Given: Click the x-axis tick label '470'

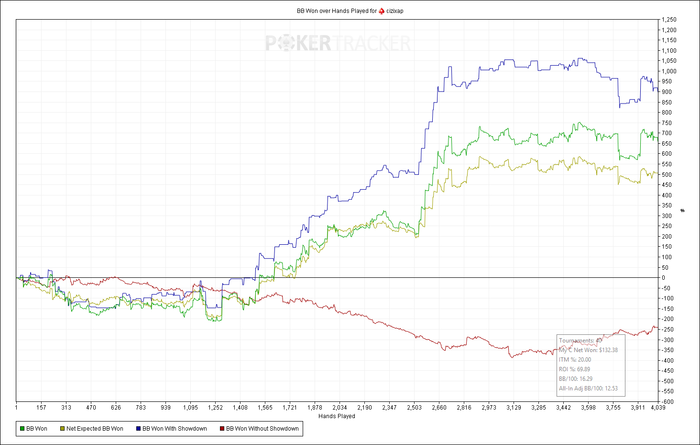Looking at the screenshot, I should [91, 408].
